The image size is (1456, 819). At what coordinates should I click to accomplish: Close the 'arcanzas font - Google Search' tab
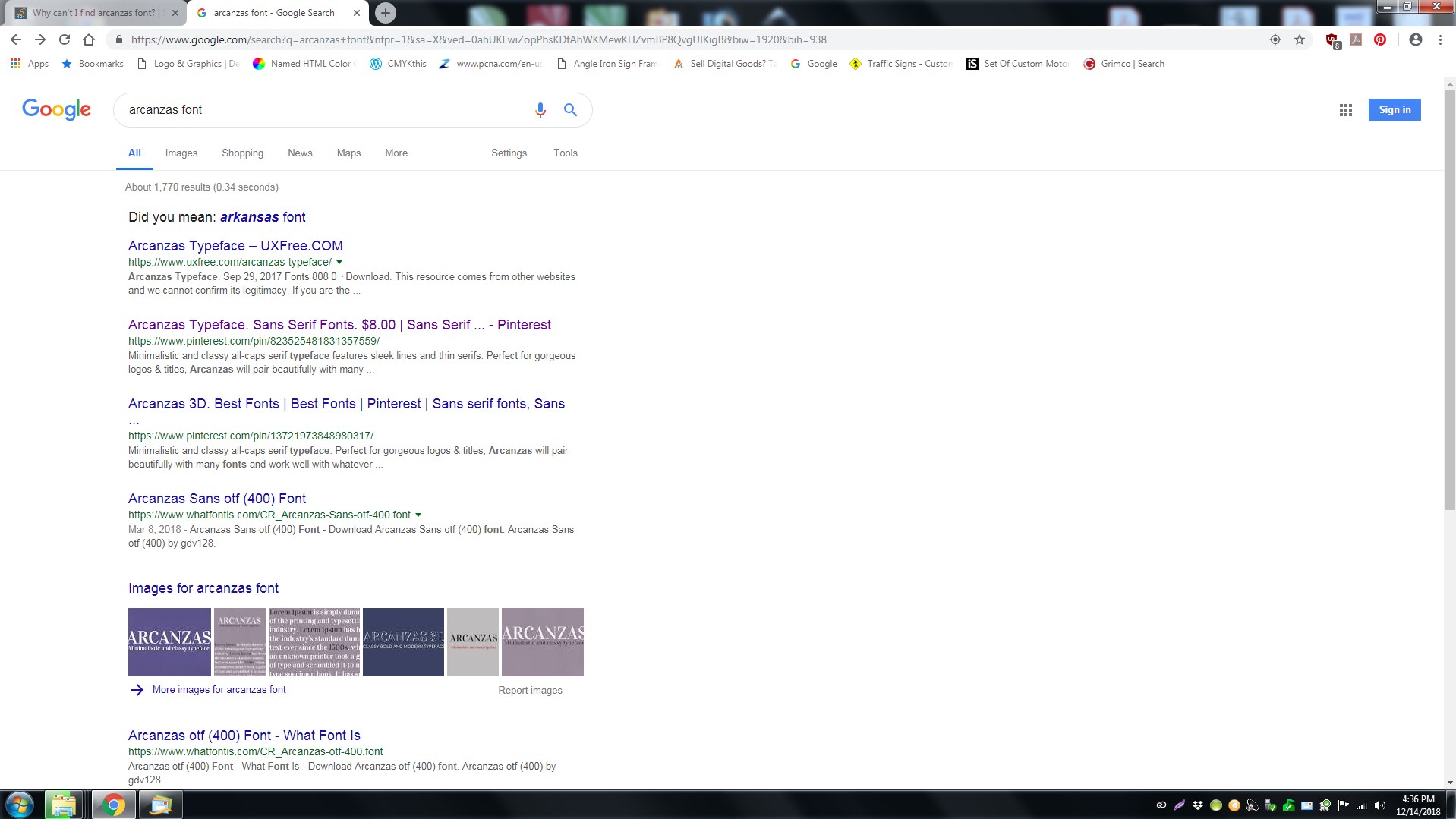(x=357, y=13)
